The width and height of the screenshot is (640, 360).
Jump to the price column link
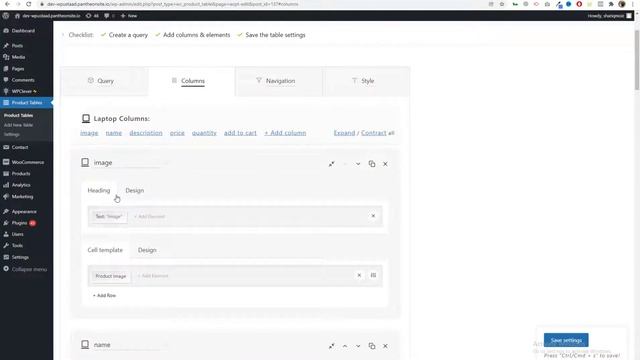(x=177, y=133)
